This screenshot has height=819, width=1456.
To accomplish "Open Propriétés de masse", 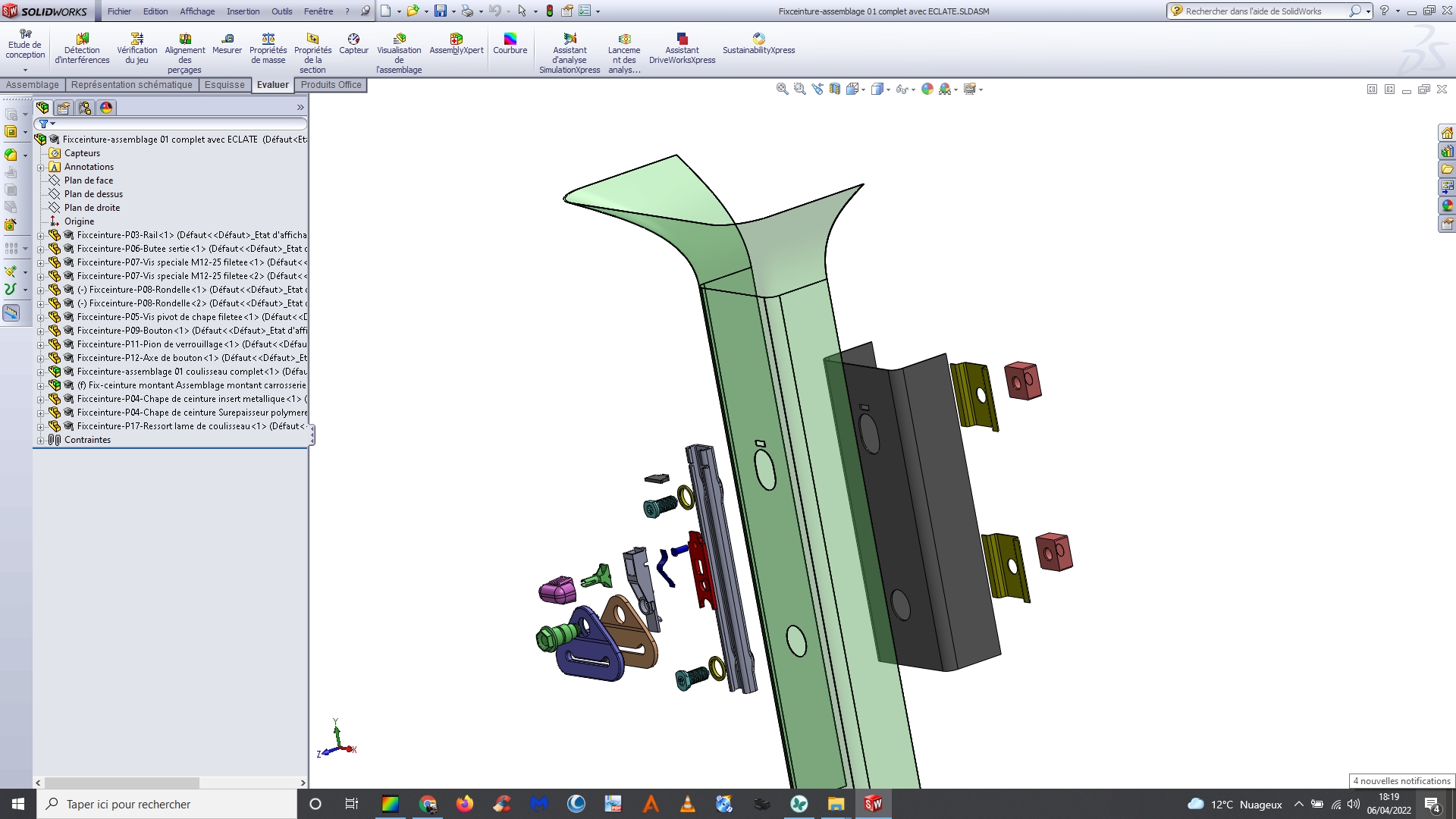I will coord(268,49).
